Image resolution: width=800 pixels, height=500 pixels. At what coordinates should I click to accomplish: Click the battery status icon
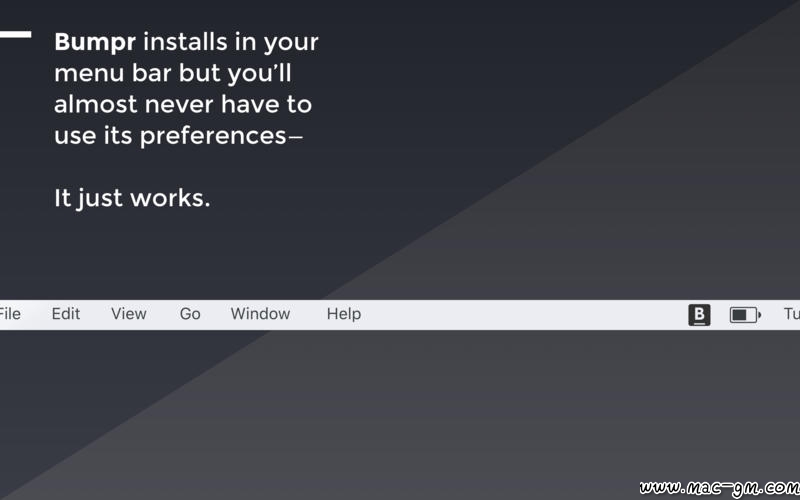745,315
